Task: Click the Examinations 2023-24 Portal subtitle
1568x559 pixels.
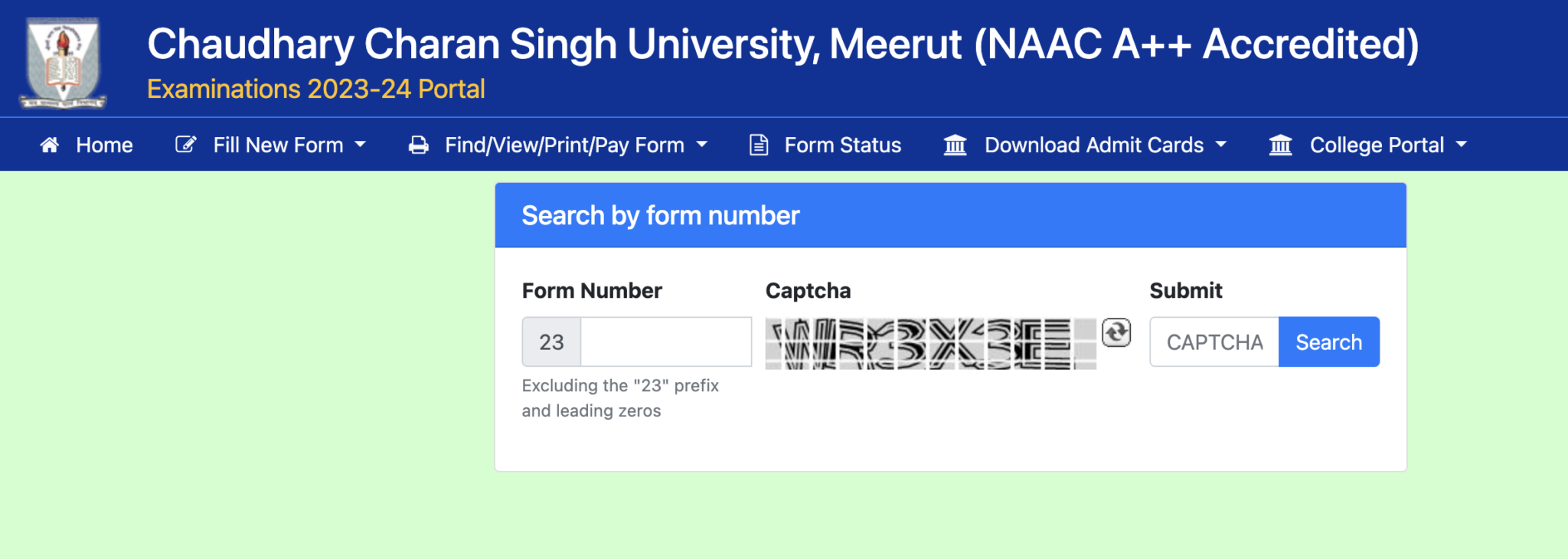Action: click(x=315, y=90)
